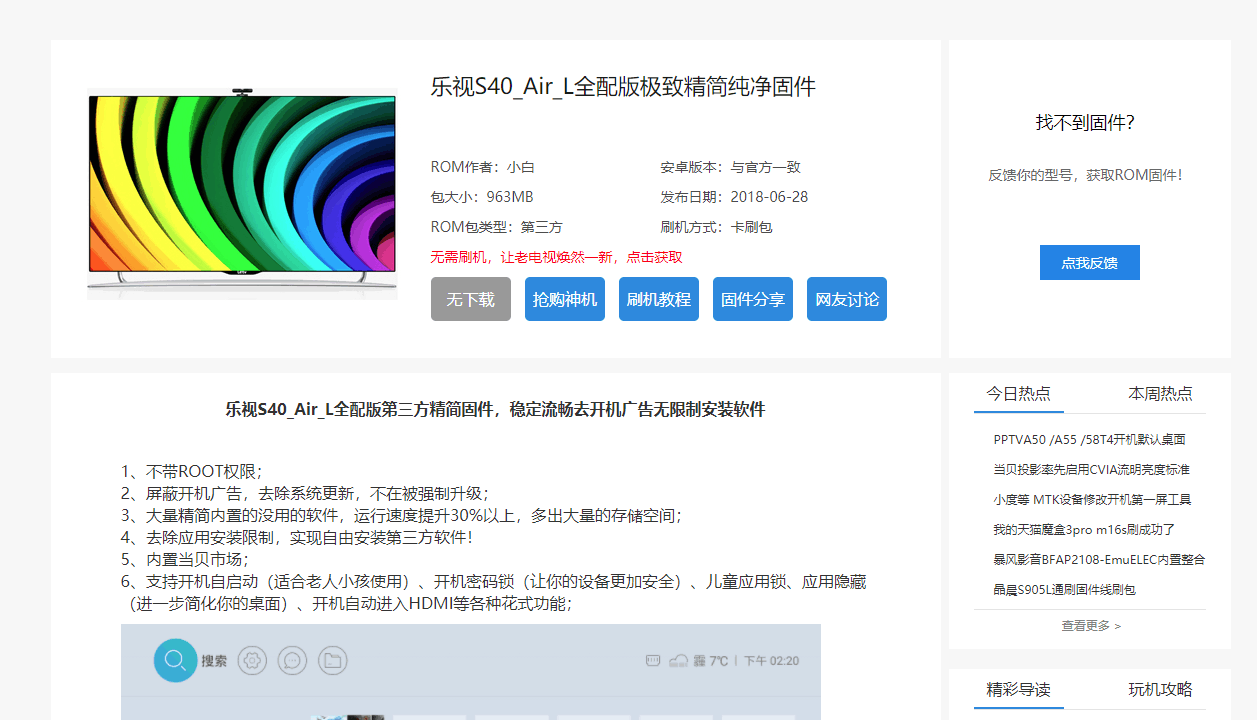Screen dimensions: 1257x720
Task: Open 我的天猫魔盒3pro m16s刷成功了 link
Action: coord(1084,529)
